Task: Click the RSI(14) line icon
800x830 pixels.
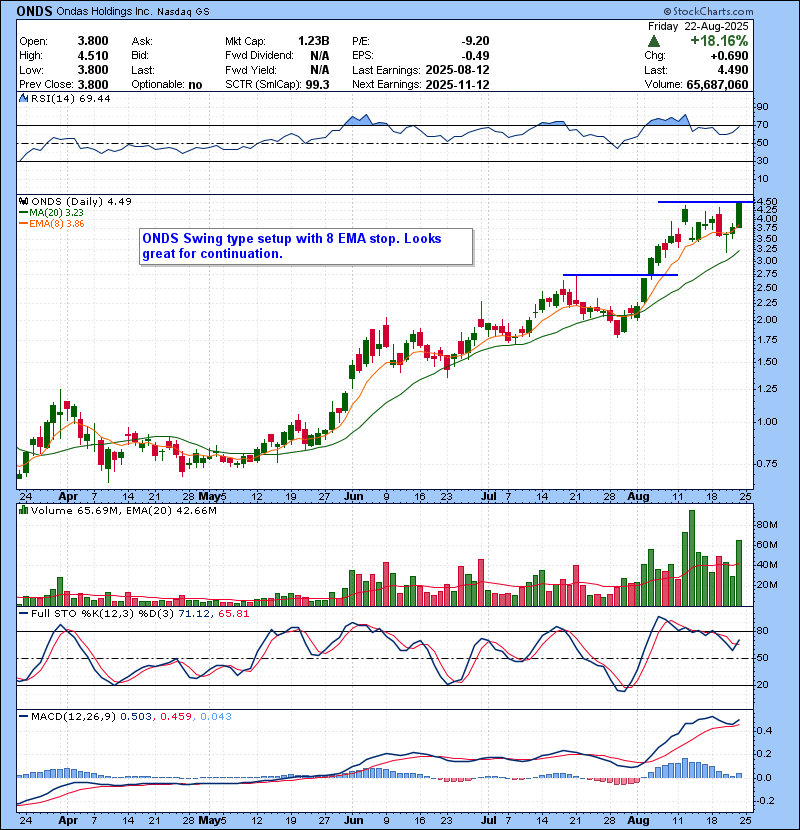Action: pyautogui.click(x=23, y=98)
